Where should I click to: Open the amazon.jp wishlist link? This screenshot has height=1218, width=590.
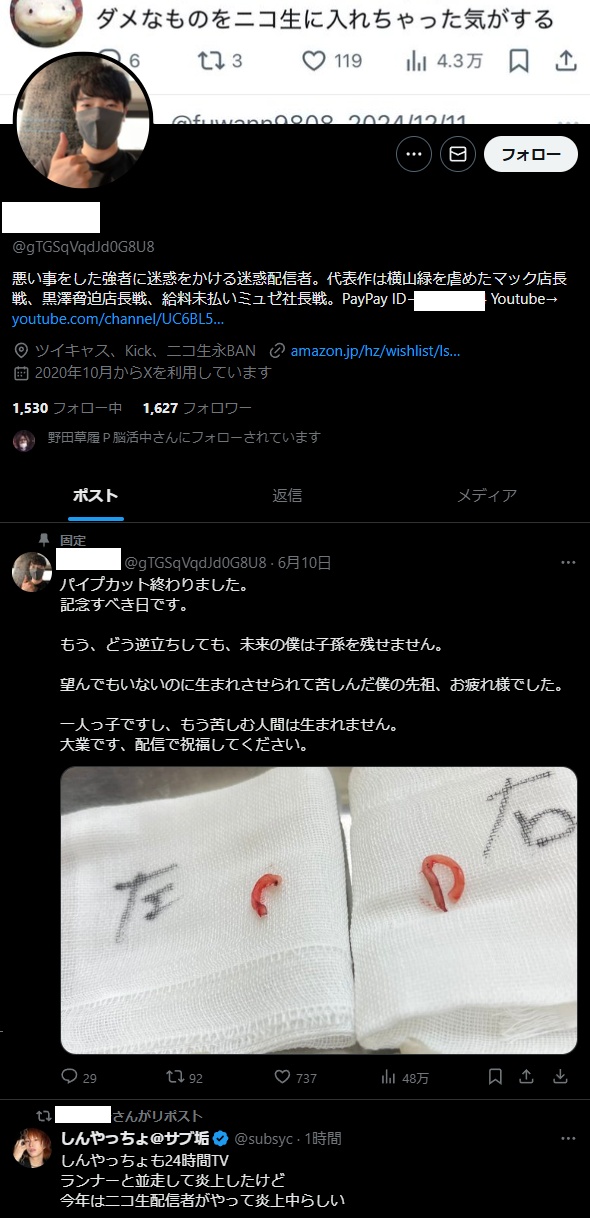point(375,351)
